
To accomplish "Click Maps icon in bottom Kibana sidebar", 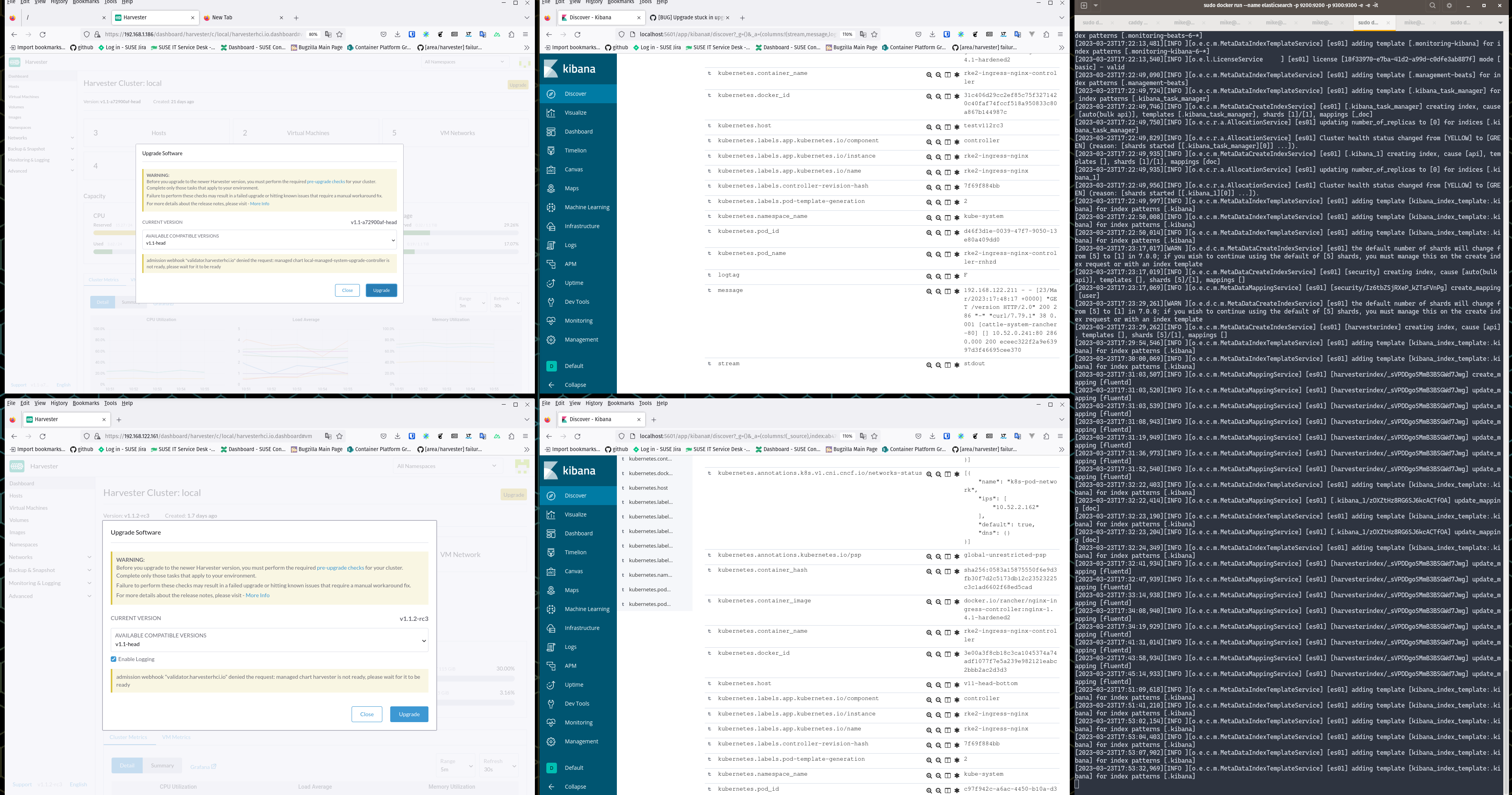I will pyautogui.click(x=551, y=590).
